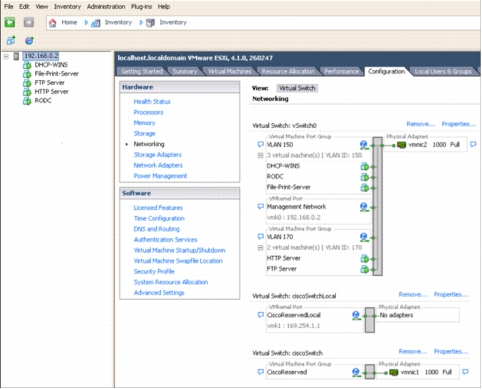Image resolution: width=482 pixels, height=390 pixels.
Task: Open the Storage link under Hardware
Action: pyautogui.click(x=144, y=134)
